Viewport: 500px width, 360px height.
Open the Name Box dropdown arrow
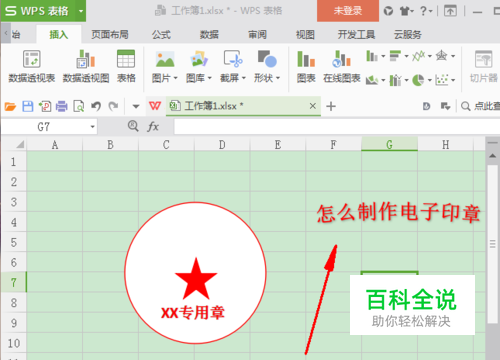pos(92,127)
